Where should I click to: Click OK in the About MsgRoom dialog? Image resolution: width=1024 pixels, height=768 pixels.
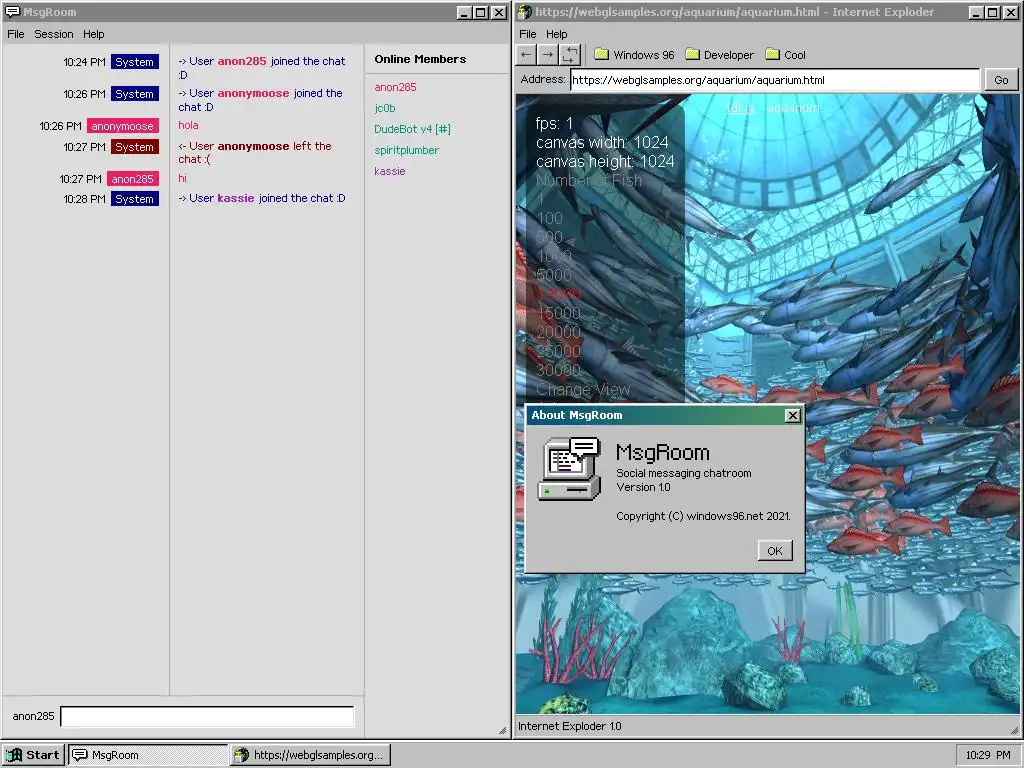coord(775,551)
